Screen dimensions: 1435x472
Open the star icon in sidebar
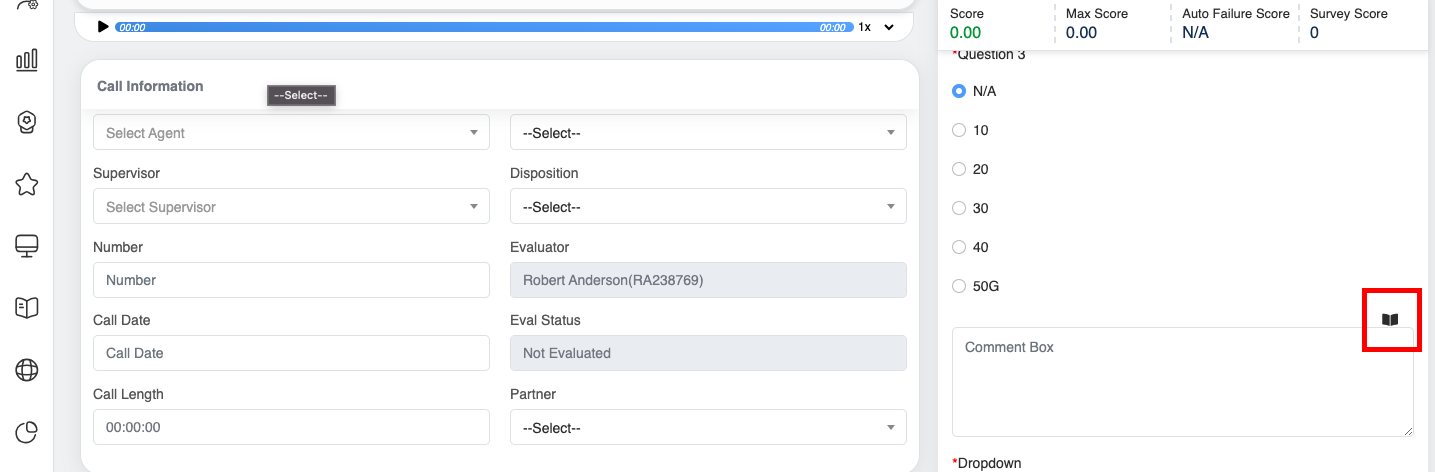(x=27, y=184)
